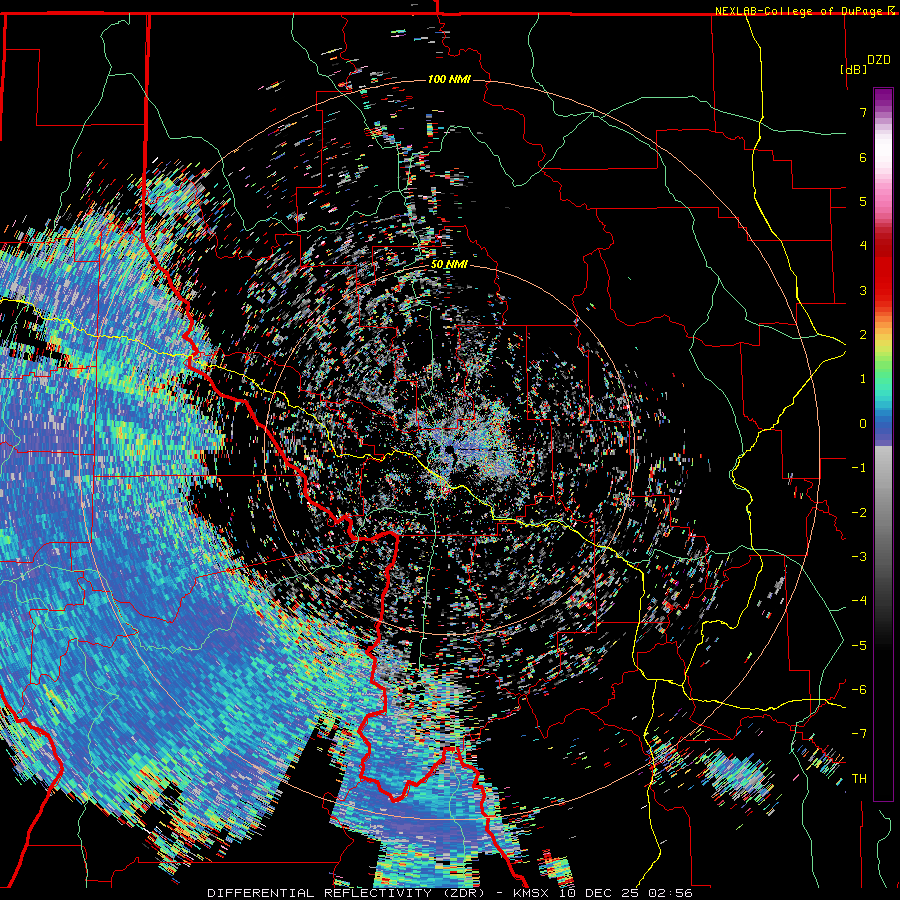The width and height of the screenshot is (900, 900).
Task: Click the 5 value on the color scale
Action: (x=863, y=201)
